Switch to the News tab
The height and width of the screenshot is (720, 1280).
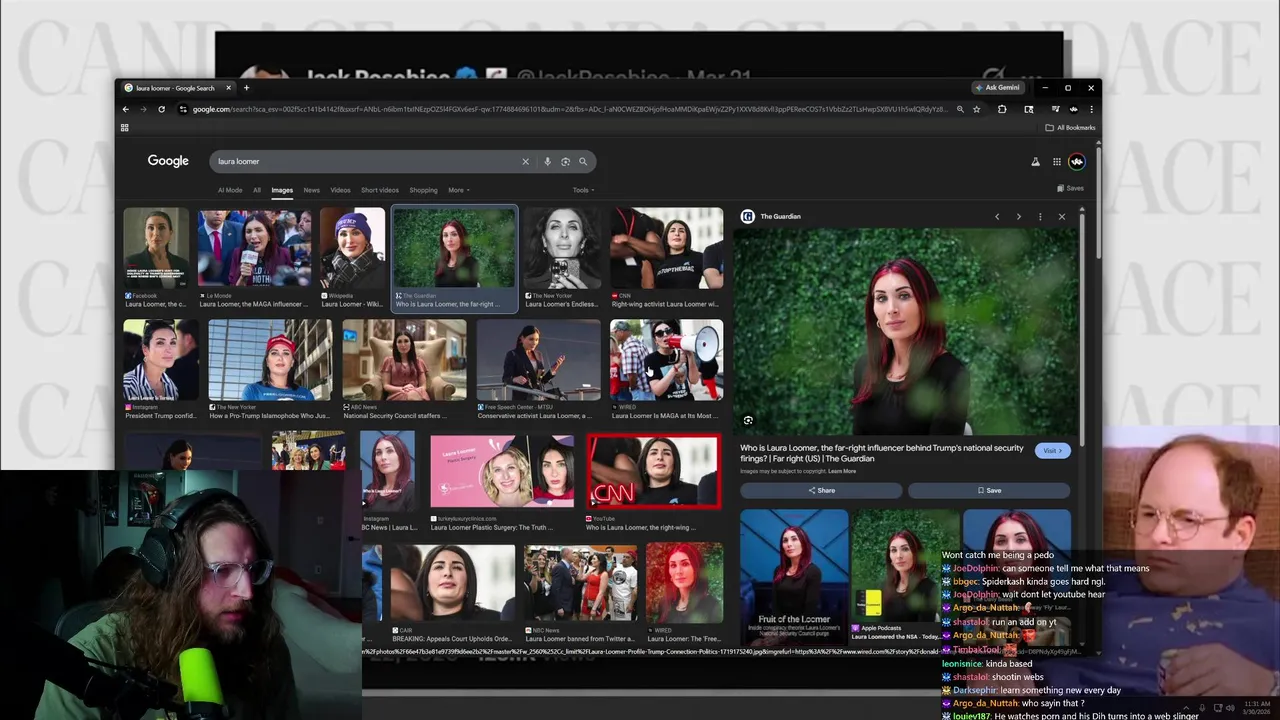pyautogui.click(x=312, y=190)
